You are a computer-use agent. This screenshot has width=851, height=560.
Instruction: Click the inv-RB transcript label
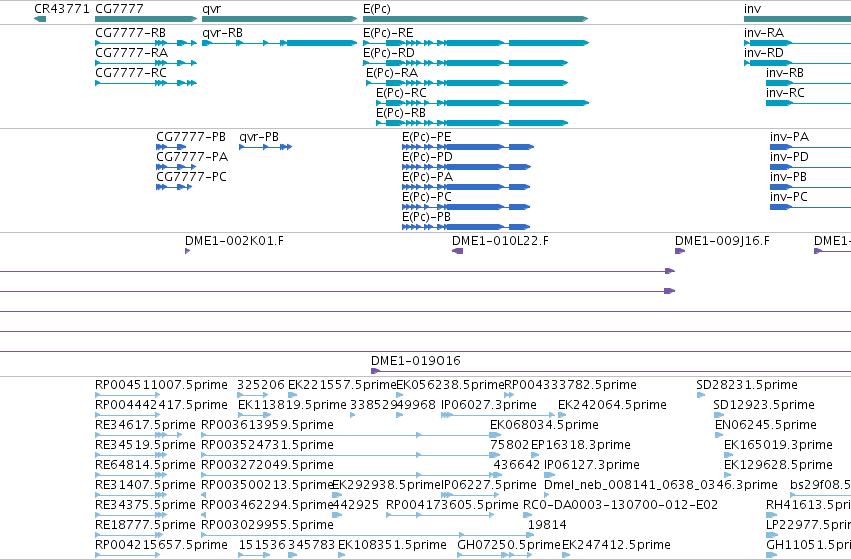click(785, 73)
